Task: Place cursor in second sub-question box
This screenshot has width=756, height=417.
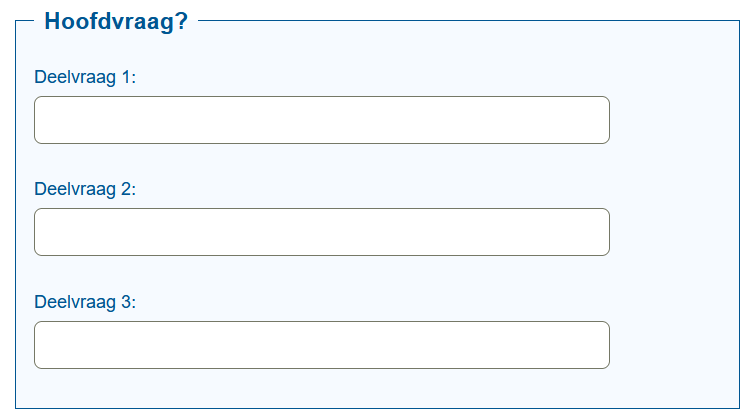Action: [322, 232]
